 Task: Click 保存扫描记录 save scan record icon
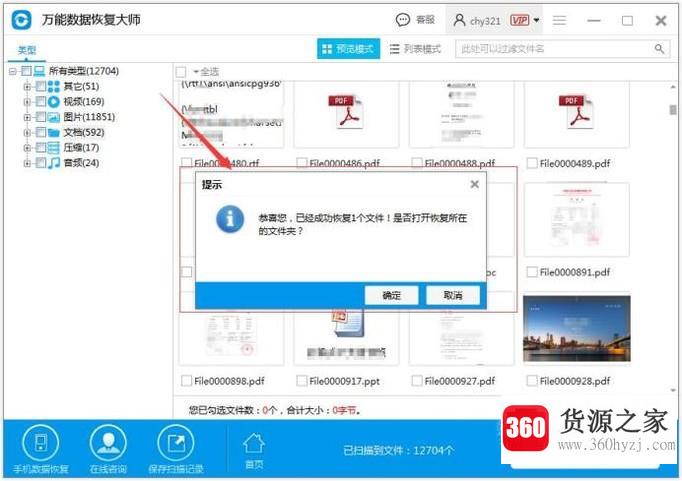tap(176, 443)
